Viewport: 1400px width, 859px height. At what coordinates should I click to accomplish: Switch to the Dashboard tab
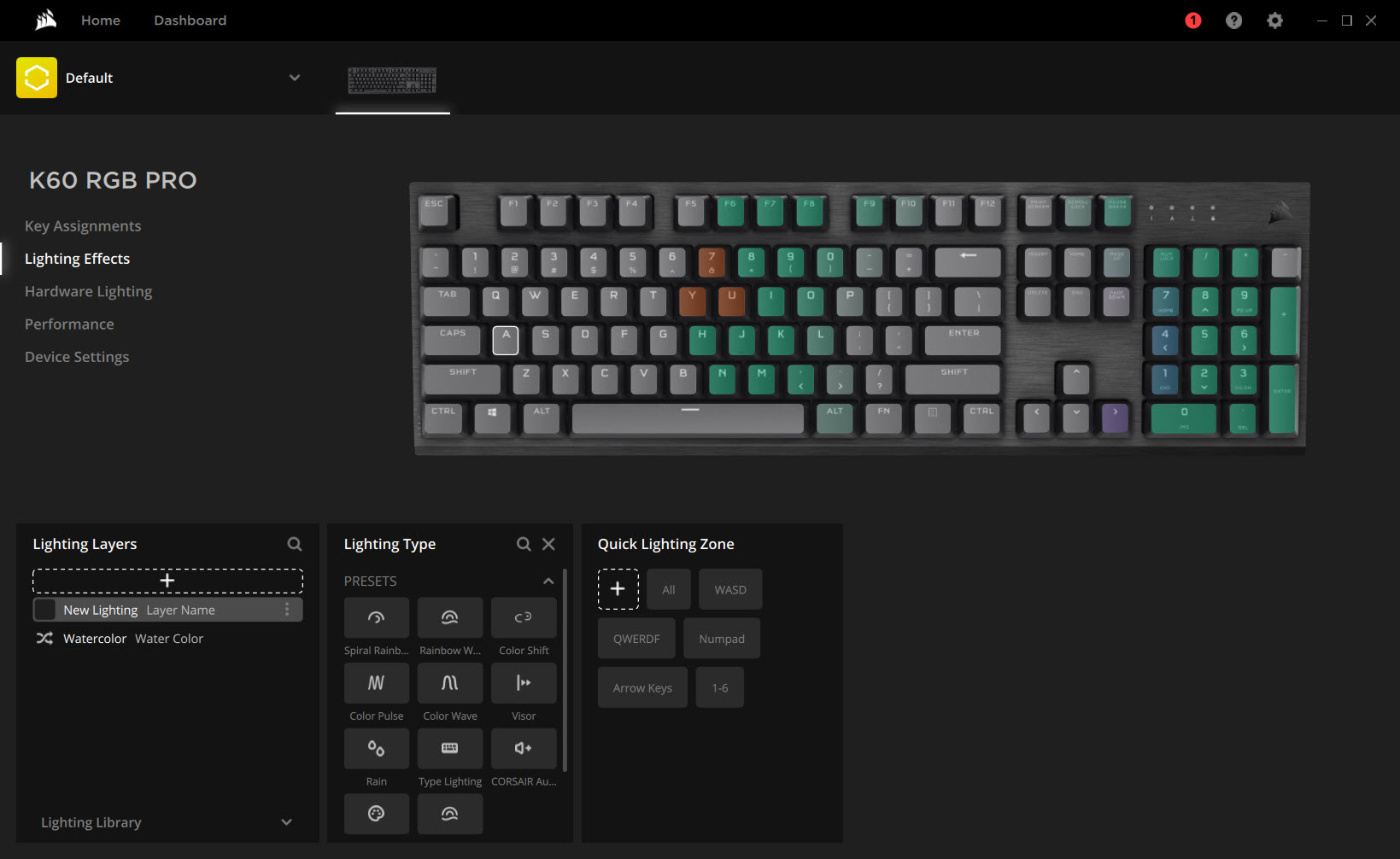190,20
